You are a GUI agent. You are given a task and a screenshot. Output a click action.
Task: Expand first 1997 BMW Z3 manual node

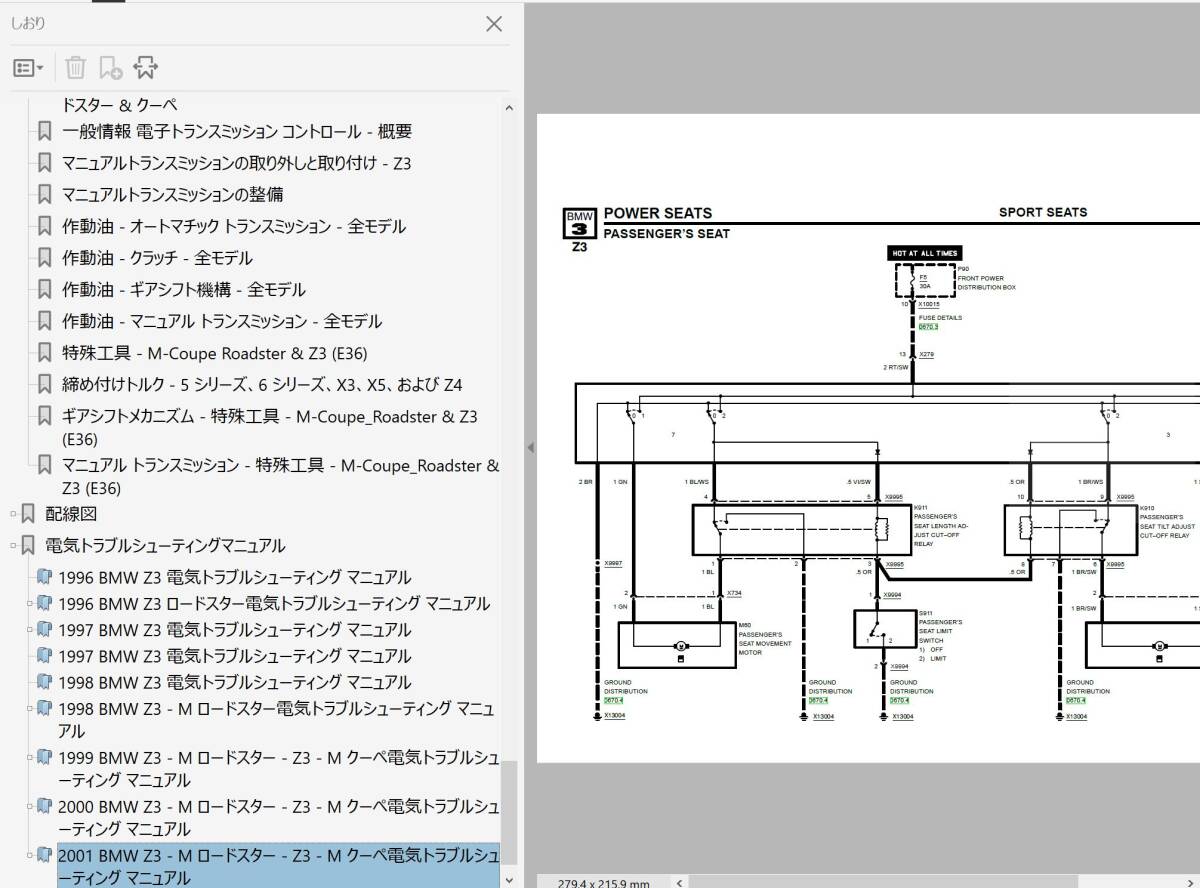point(30,630)
